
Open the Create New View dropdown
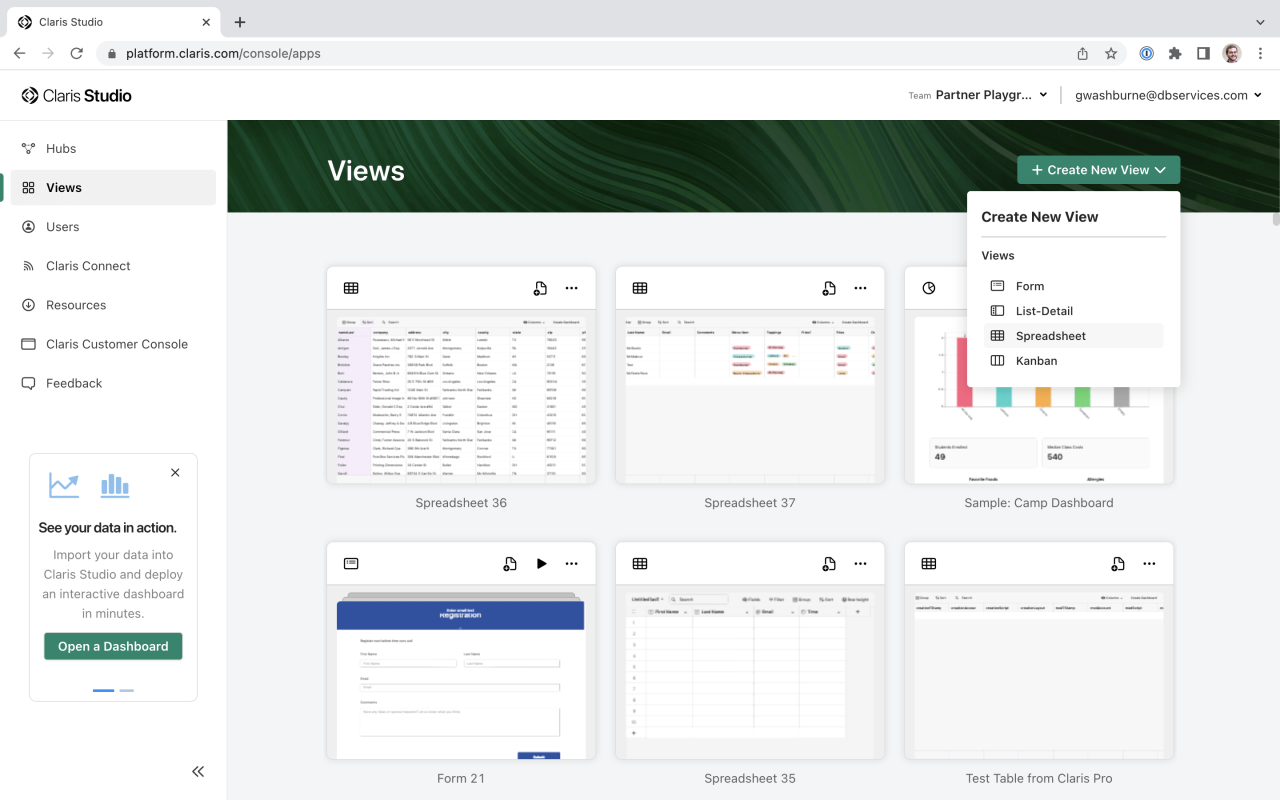click(x=1098, y=170)
